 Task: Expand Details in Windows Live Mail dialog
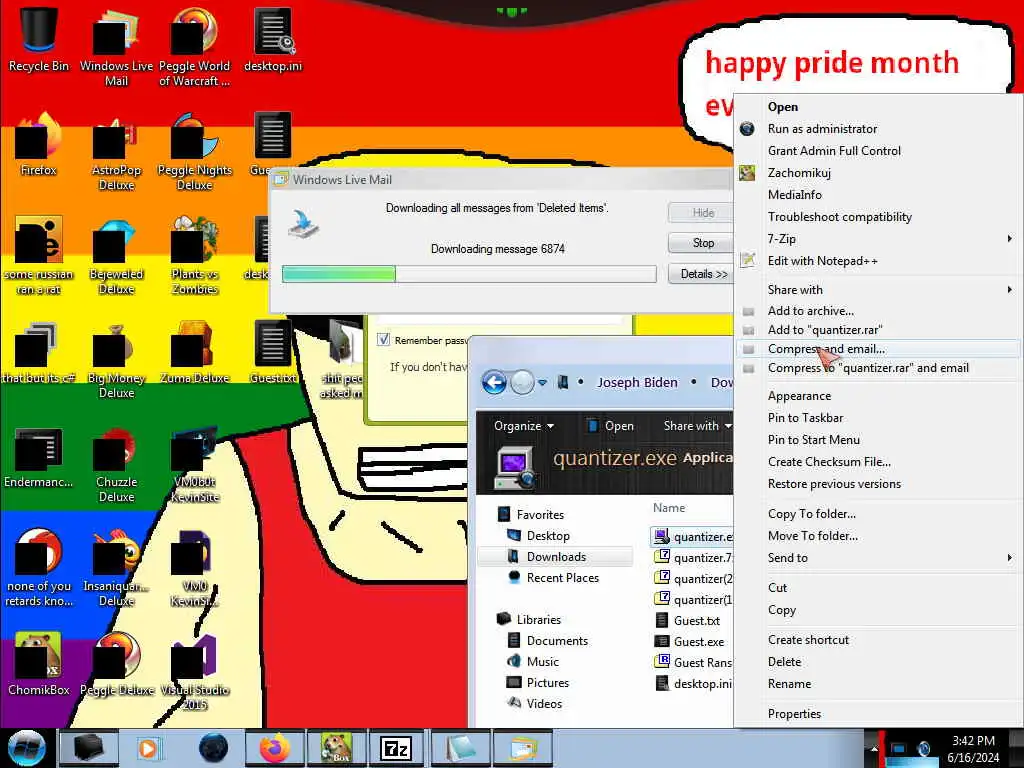coord(703,274)
